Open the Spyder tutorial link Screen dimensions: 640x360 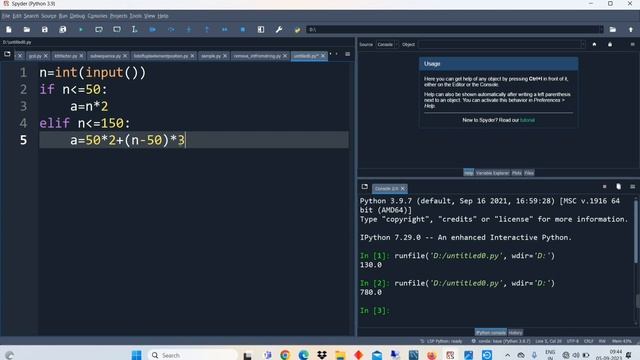(x=527, y=120)
